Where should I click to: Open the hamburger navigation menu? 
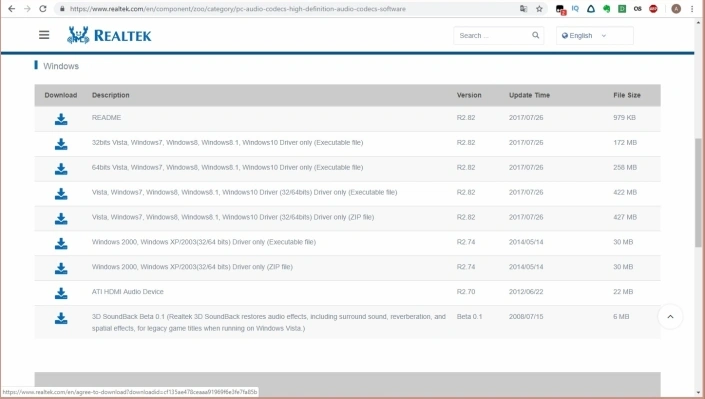click(44, 35)
